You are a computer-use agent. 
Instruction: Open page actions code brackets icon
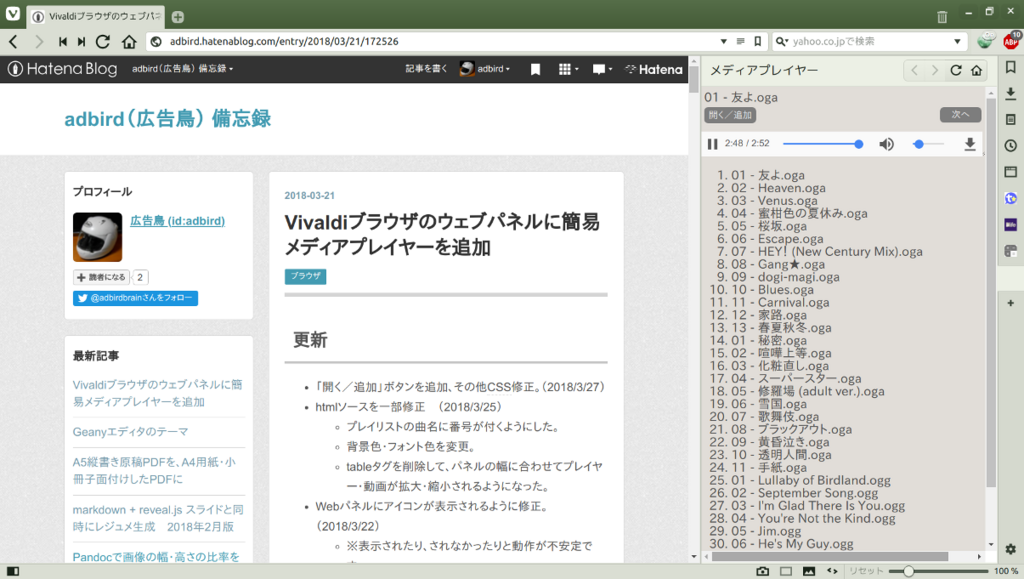point(832,571)
